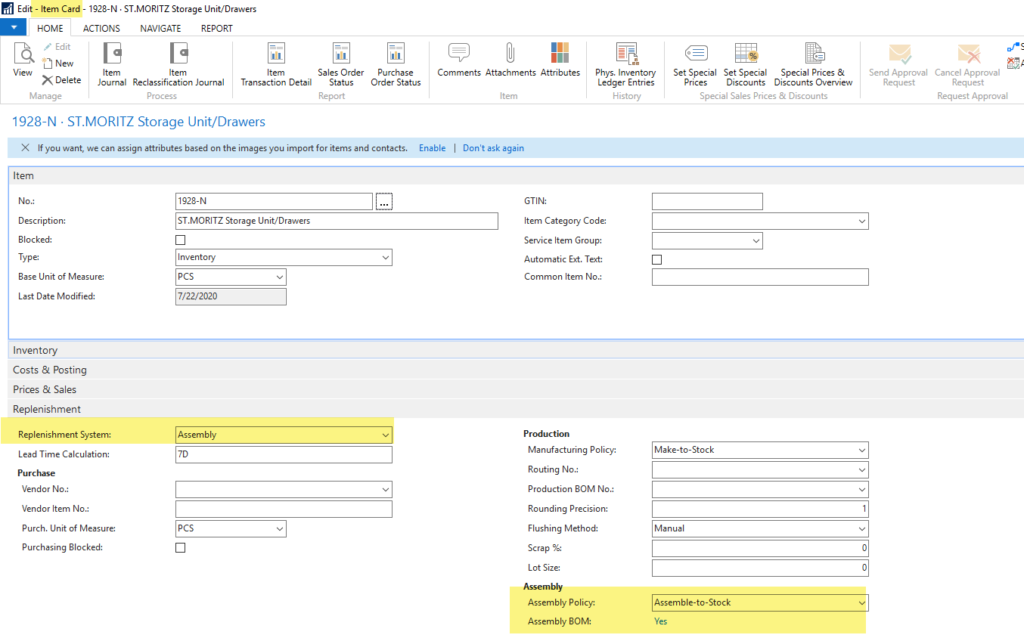Check the Purchasing Blocked box
Image resolution: width=1024 pixels, height=638 pixels.
(180, 547)
